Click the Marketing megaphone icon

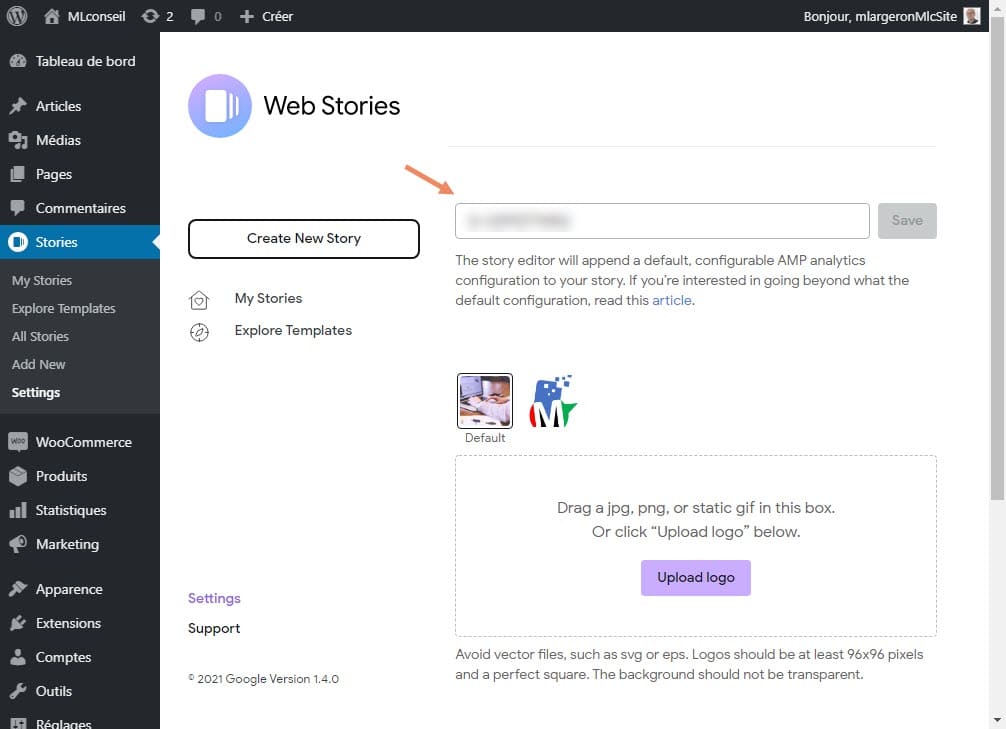coord(18,544)
